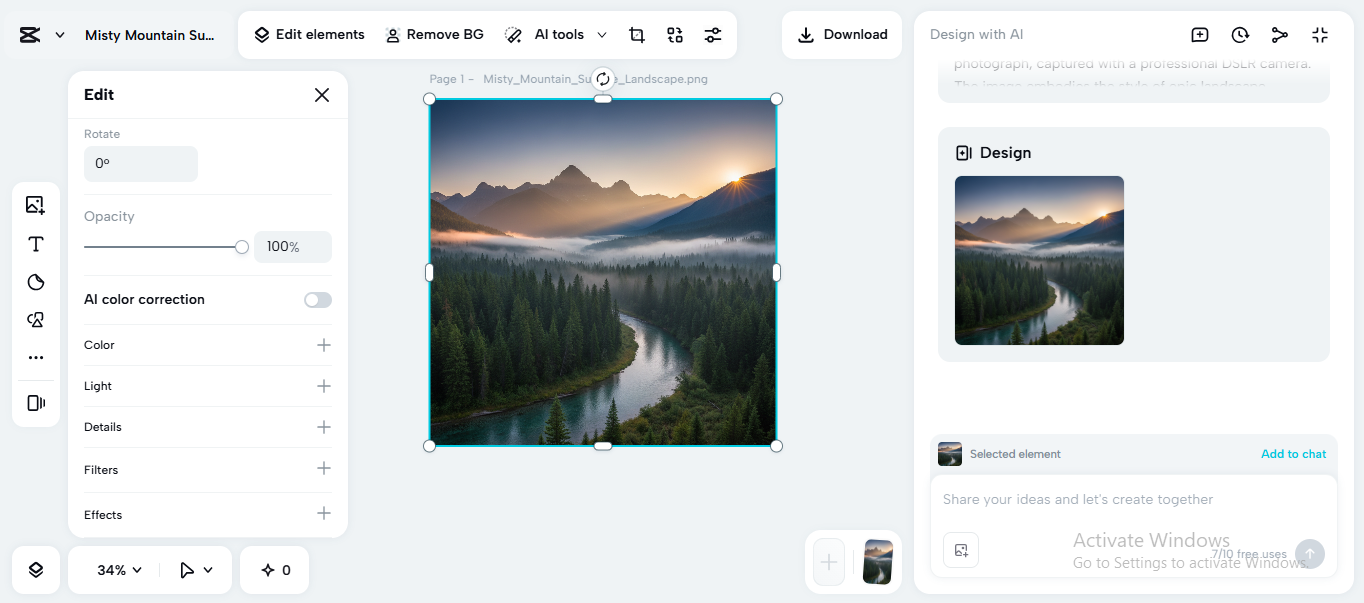Select the landscape image on canvas
Viewport: 1364px width, 603px height.
coord(603,272)
